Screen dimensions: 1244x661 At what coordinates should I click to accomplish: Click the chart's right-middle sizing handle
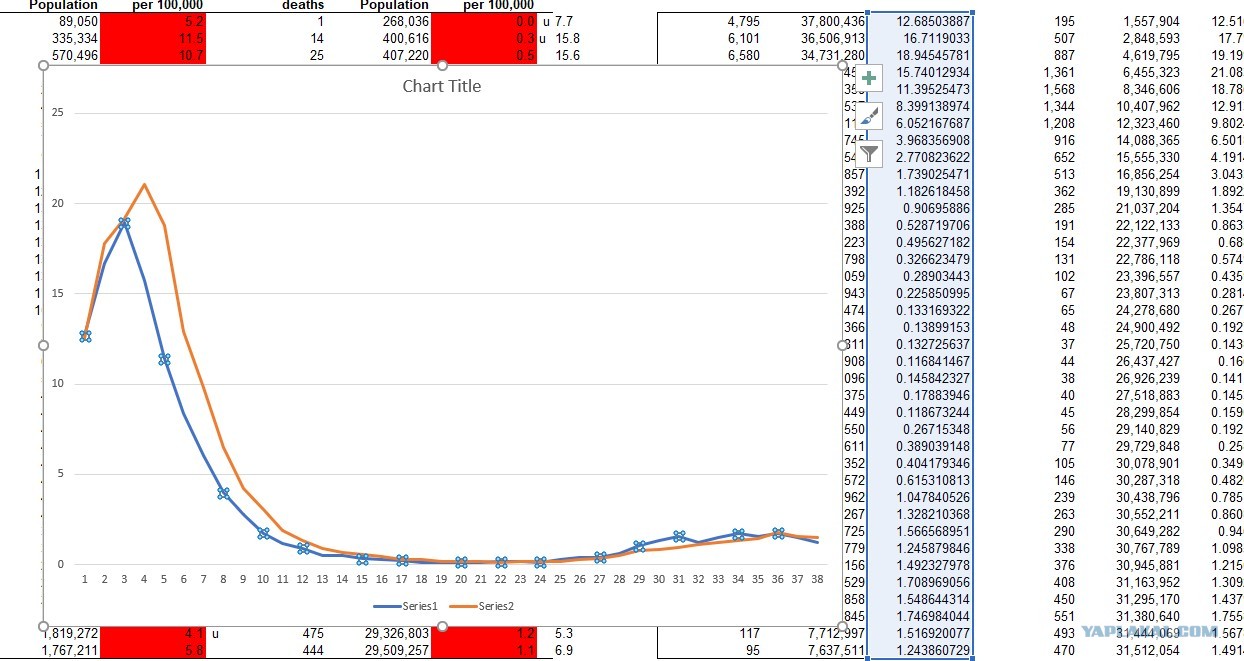[x=842, y=345]
